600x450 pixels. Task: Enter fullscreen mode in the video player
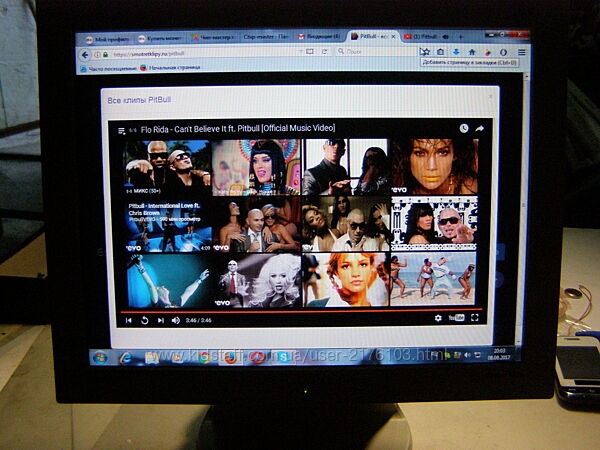tap(474, 318)
